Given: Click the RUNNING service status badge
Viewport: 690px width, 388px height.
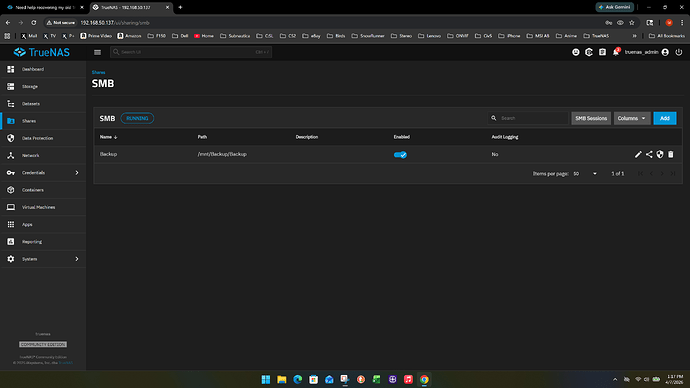Looking at the screenshot, I should pyautogui.click(x=137, y=118).
